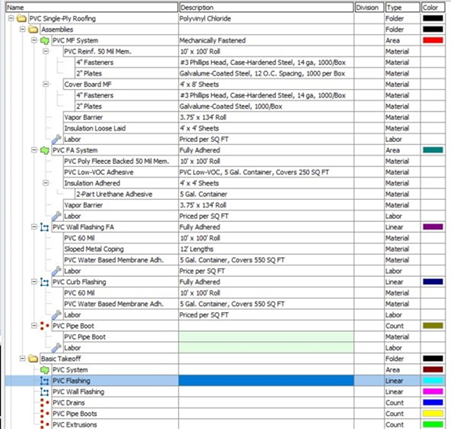Open the dark red color swatch for PVC System

pyautogui.click(x=433, y=370)
